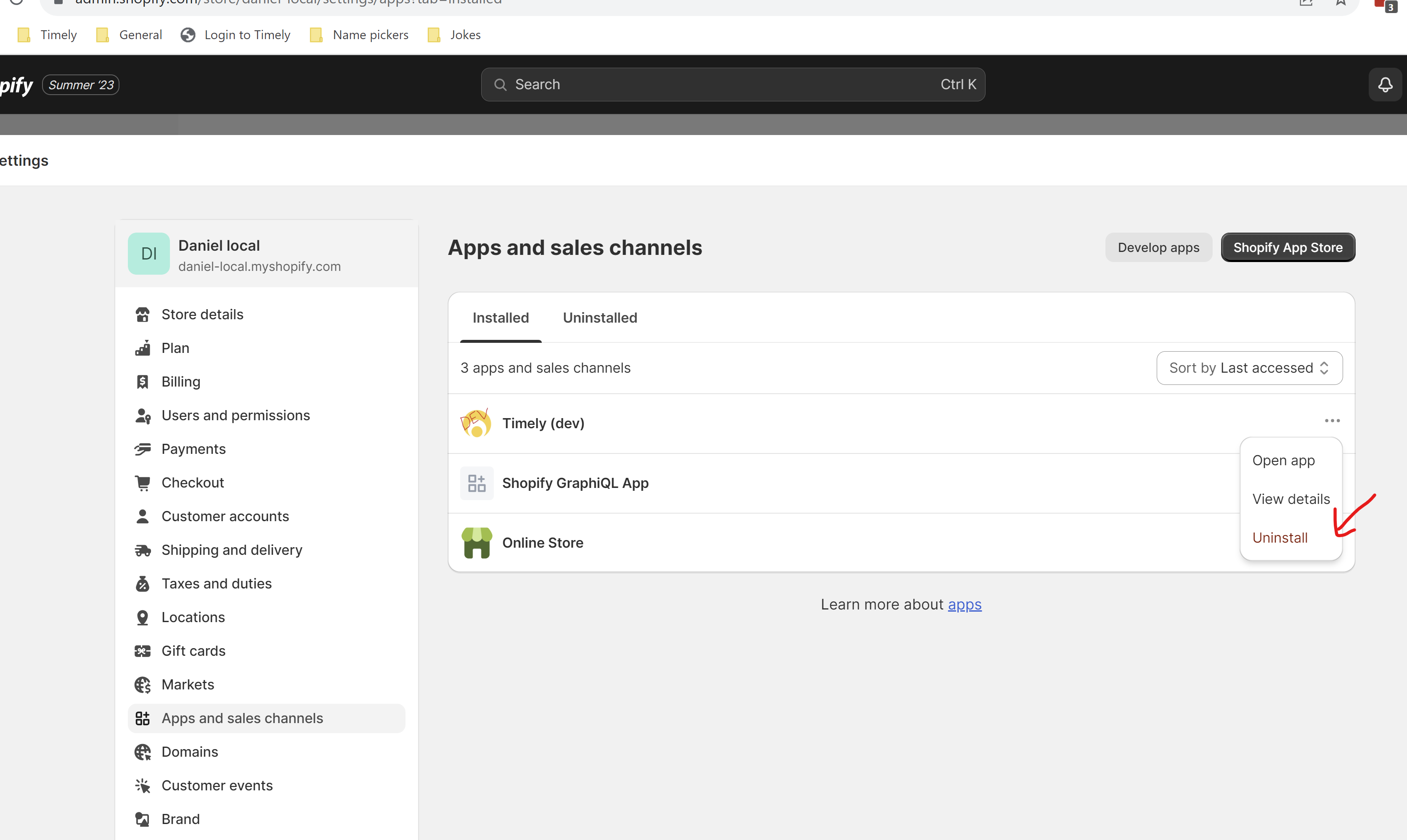Click the Develop apps button
The height and width of the screenshot is (840, 1407).
pos(1158,247)
